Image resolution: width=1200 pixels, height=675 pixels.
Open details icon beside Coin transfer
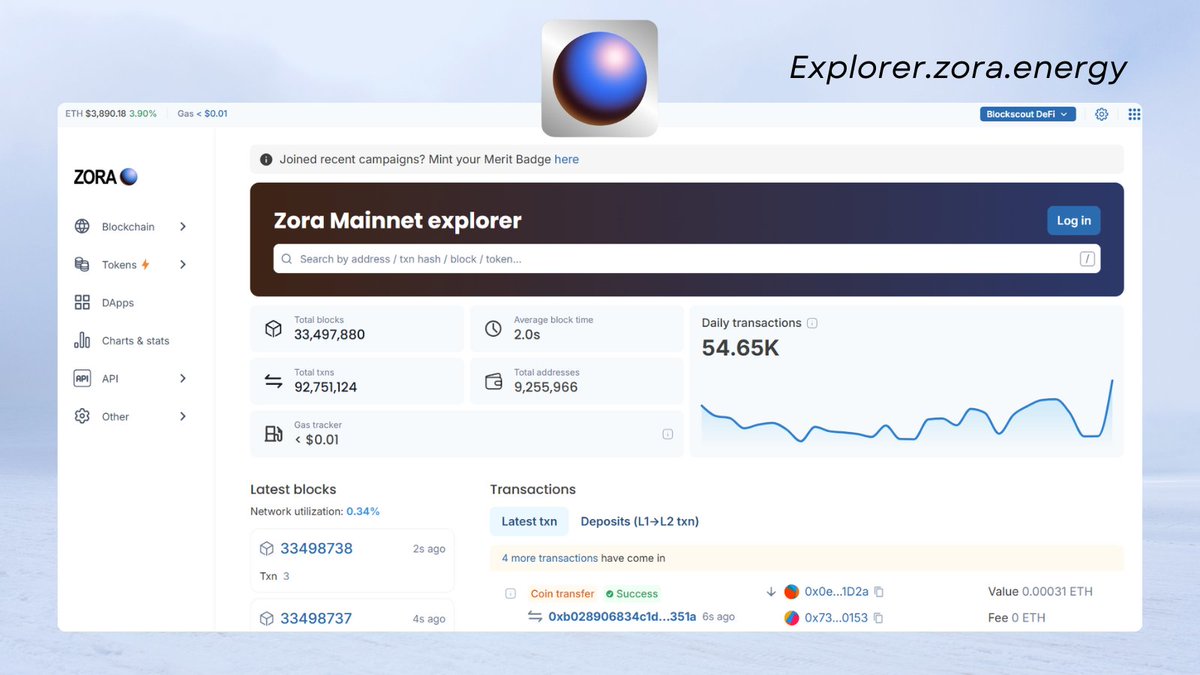point(510,593)
